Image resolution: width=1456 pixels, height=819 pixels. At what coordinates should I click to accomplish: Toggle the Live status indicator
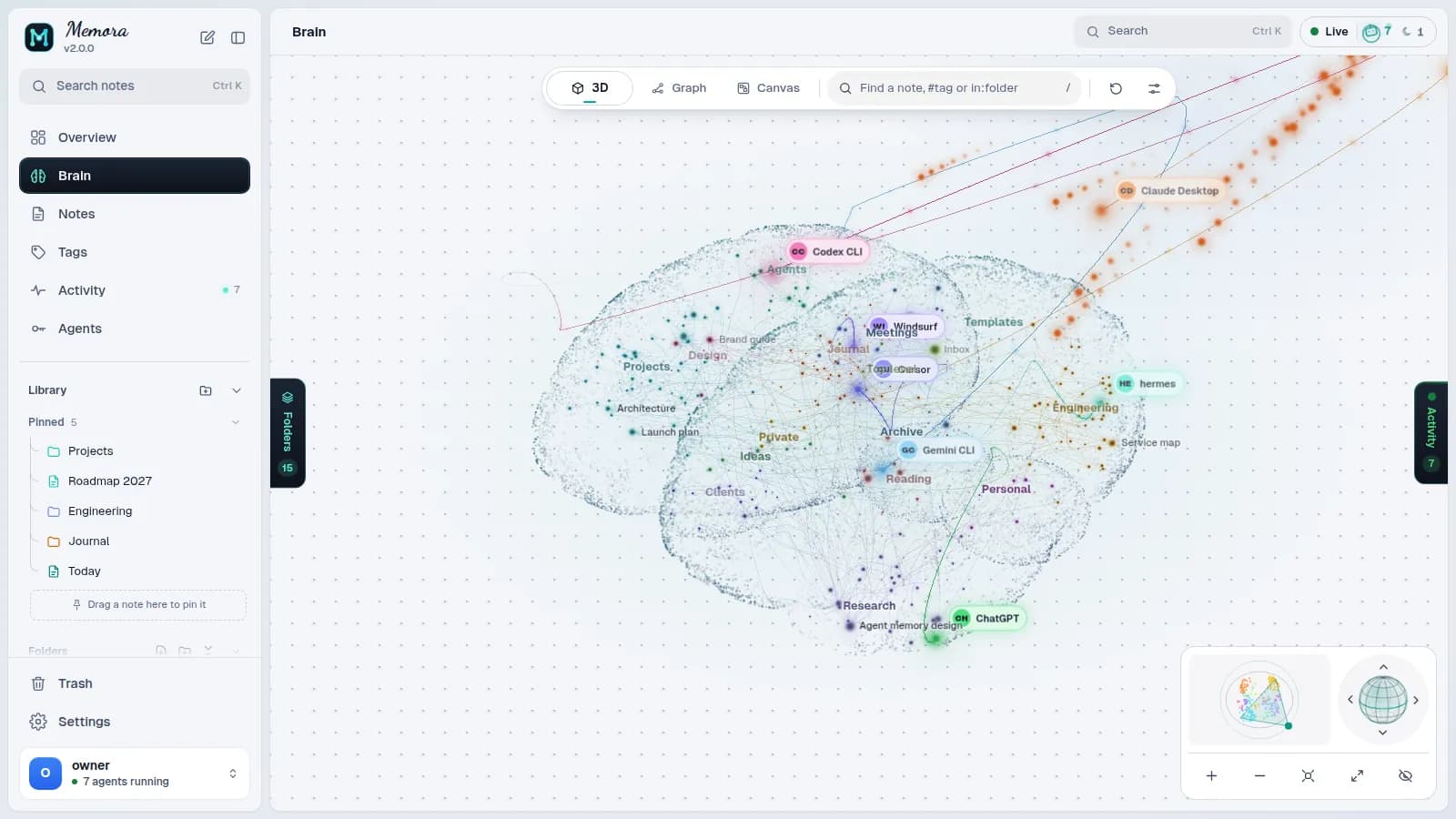pyautogui.click(x=1329, y=32)
